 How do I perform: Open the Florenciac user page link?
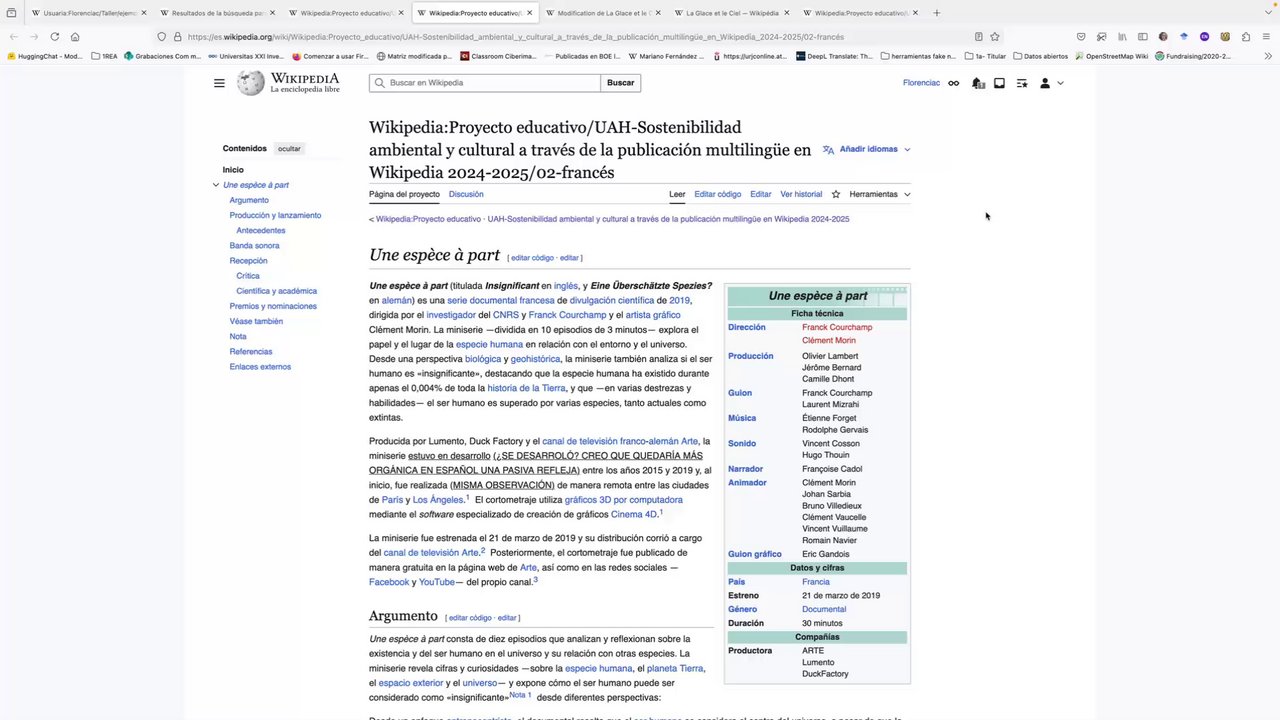921,83
